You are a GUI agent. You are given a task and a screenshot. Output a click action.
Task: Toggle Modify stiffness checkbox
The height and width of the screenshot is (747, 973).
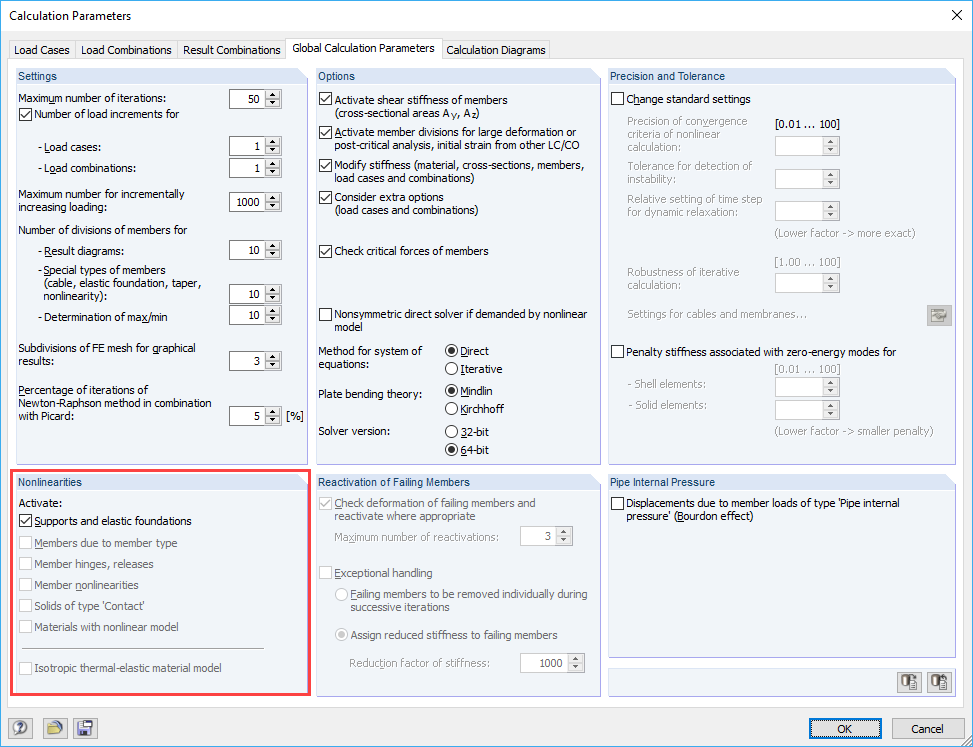[x=325, y=165]
